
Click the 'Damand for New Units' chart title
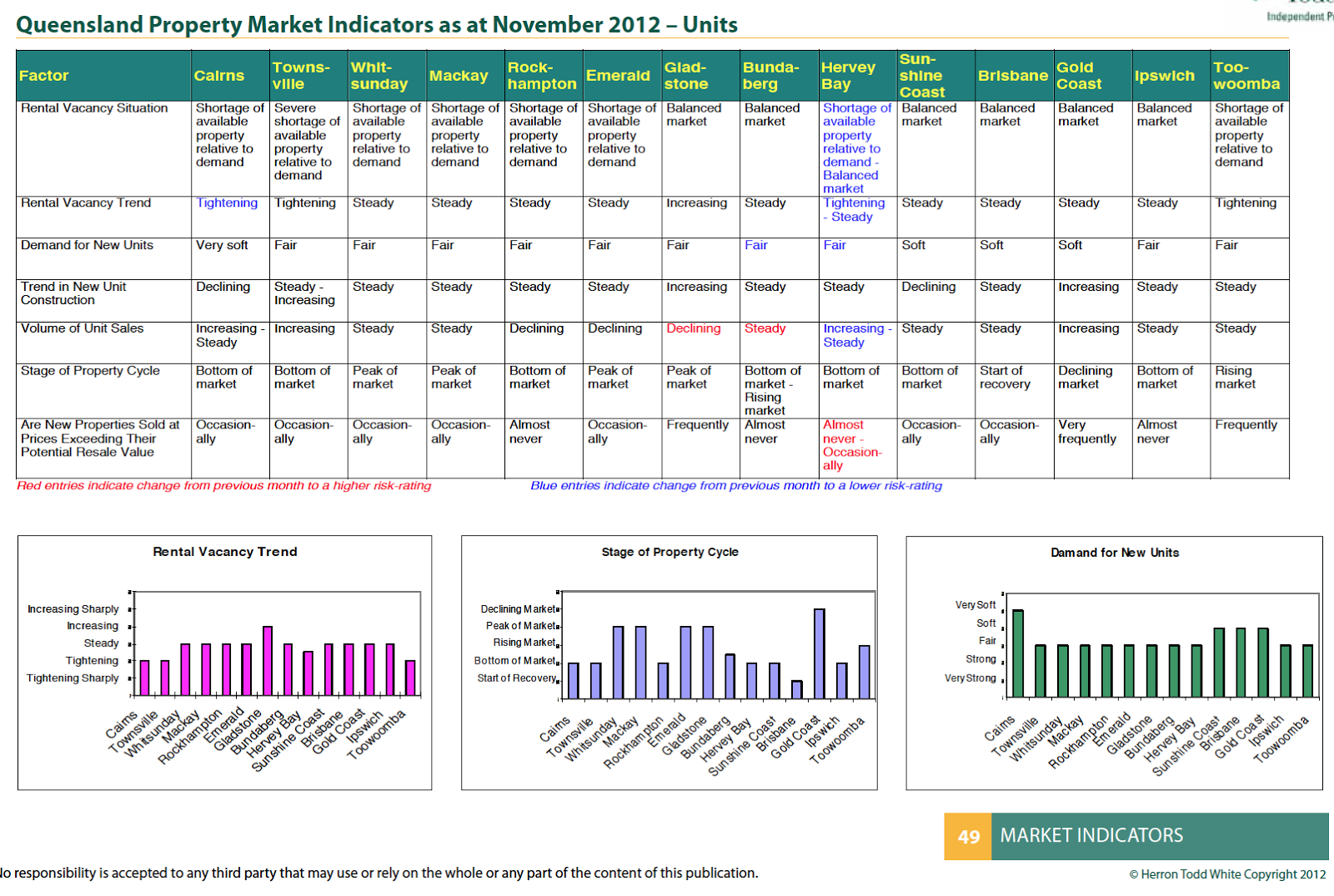click(x=1115, y=553)
